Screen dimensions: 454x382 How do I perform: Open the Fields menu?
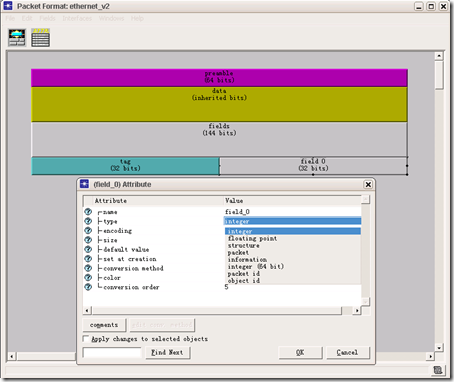click(x=47, y=18)
